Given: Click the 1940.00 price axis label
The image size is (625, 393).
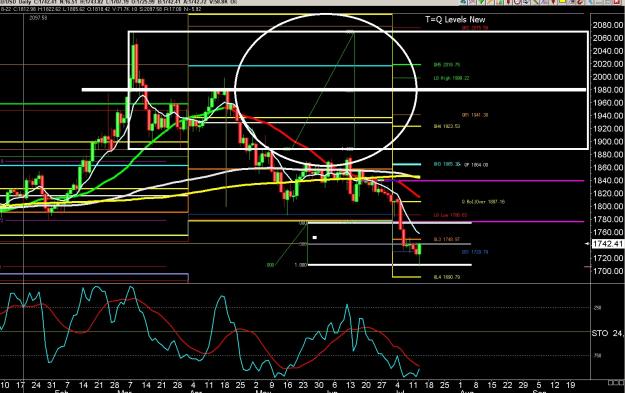Looking at the screenshot, I should pyautogui.click(x=608, y=116).
